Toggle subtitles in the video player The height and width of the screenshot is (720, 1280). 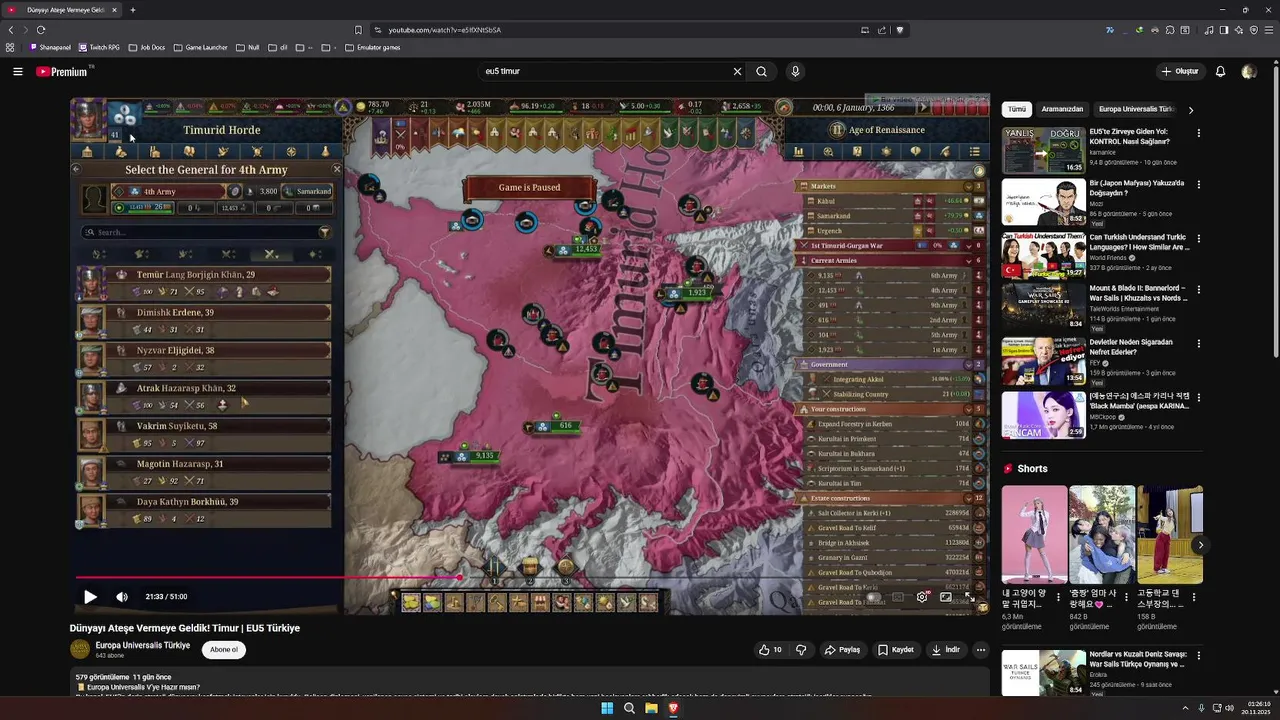click(898, 597)
